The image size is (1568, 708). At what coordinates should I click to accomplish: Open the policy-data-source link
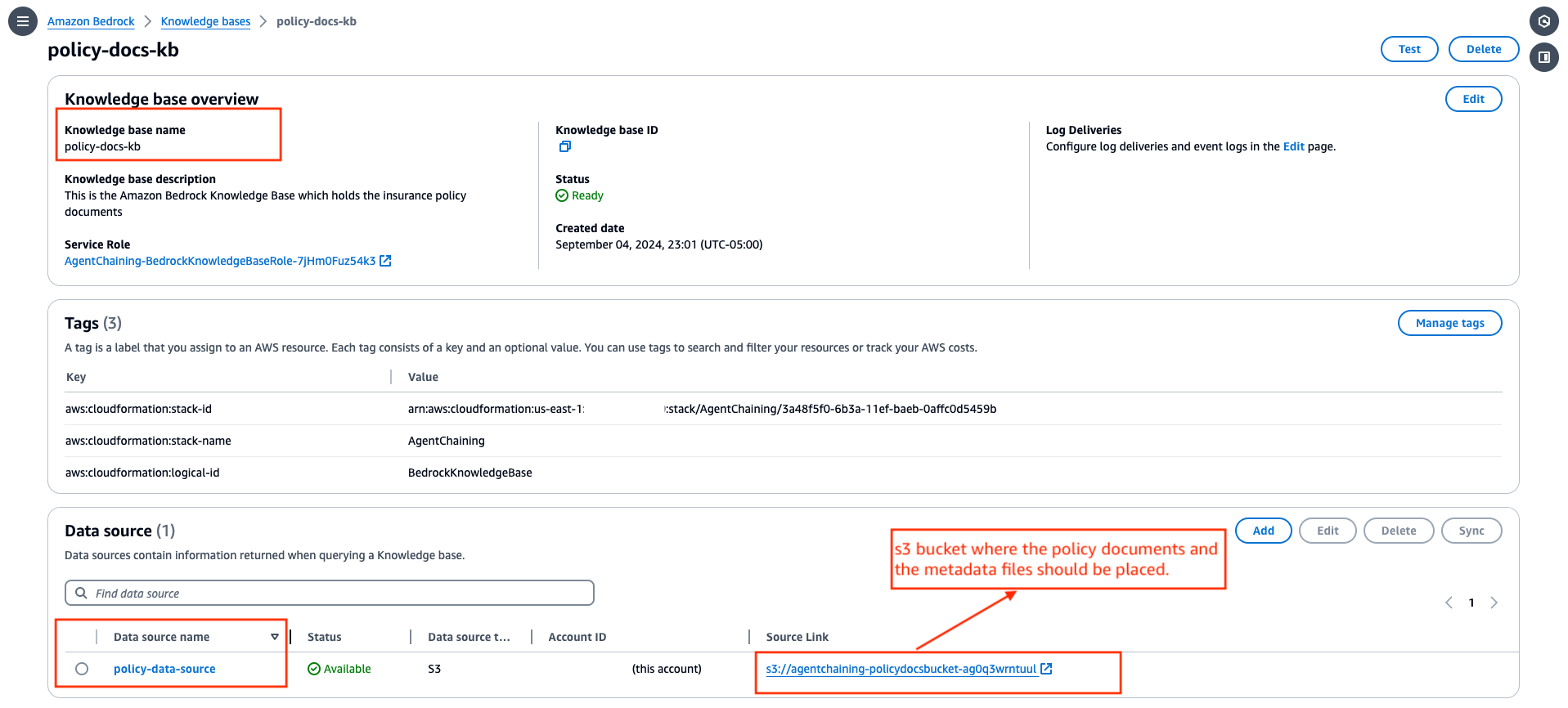[x=164, y=669]
